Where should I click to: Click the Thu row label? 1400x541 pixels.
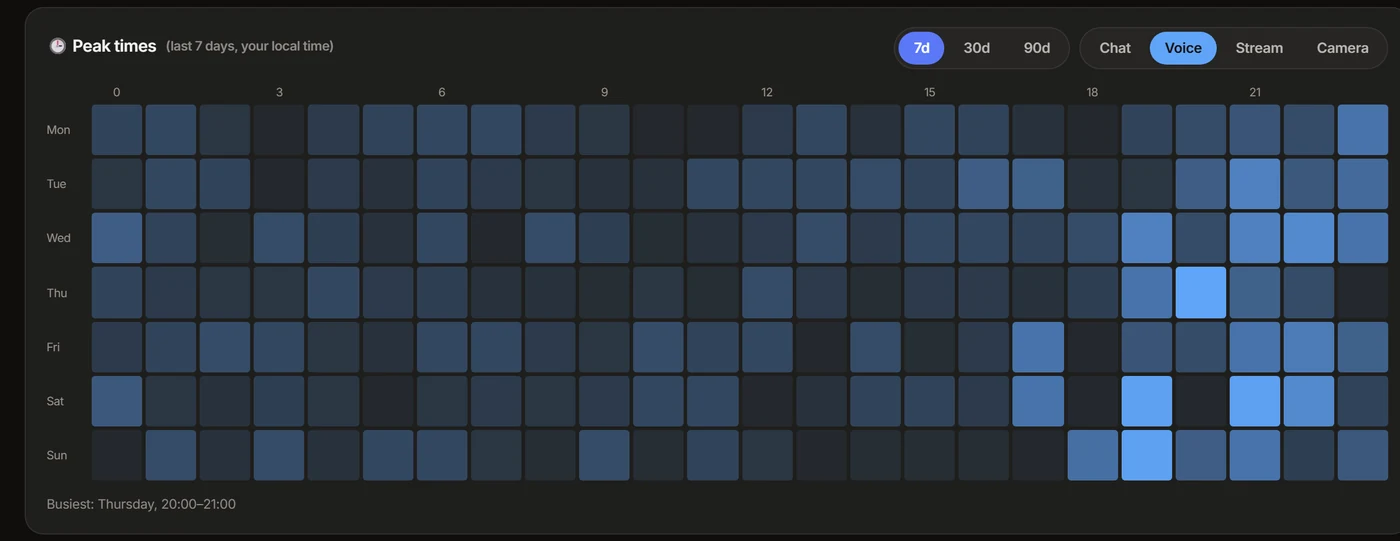pos(57,293)
